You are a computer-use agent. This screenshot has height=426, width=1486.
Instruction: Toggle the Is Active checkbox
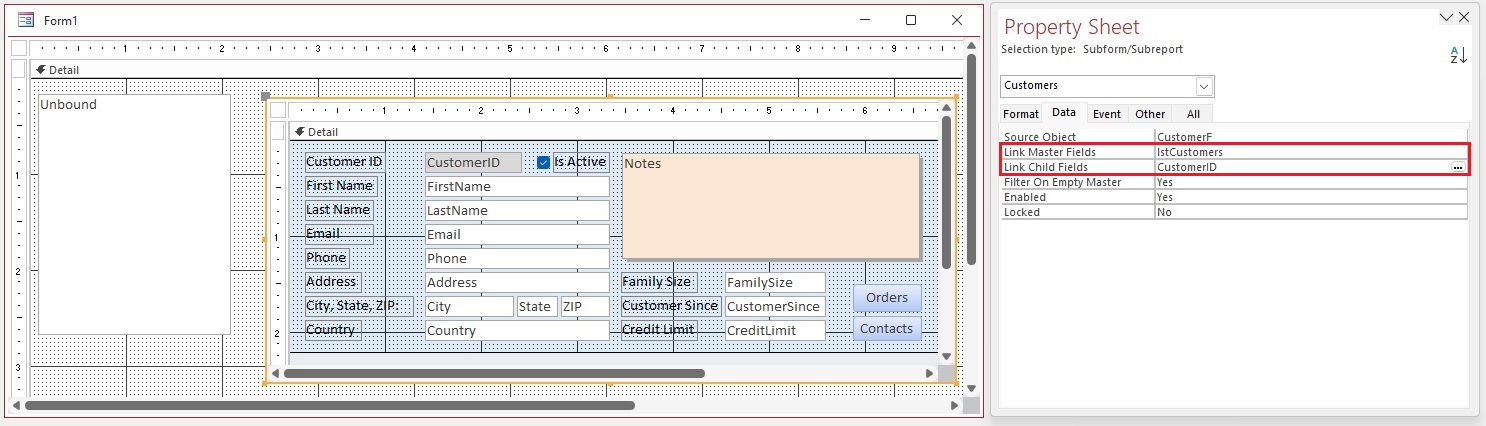point(543,162)
